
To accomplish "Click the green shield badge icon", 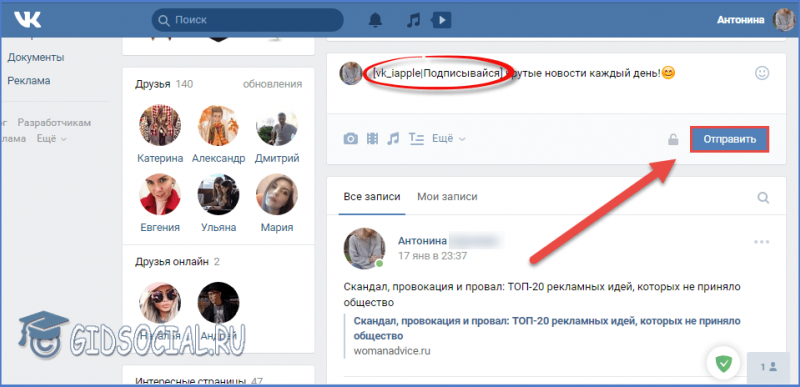I will [723, 364].
